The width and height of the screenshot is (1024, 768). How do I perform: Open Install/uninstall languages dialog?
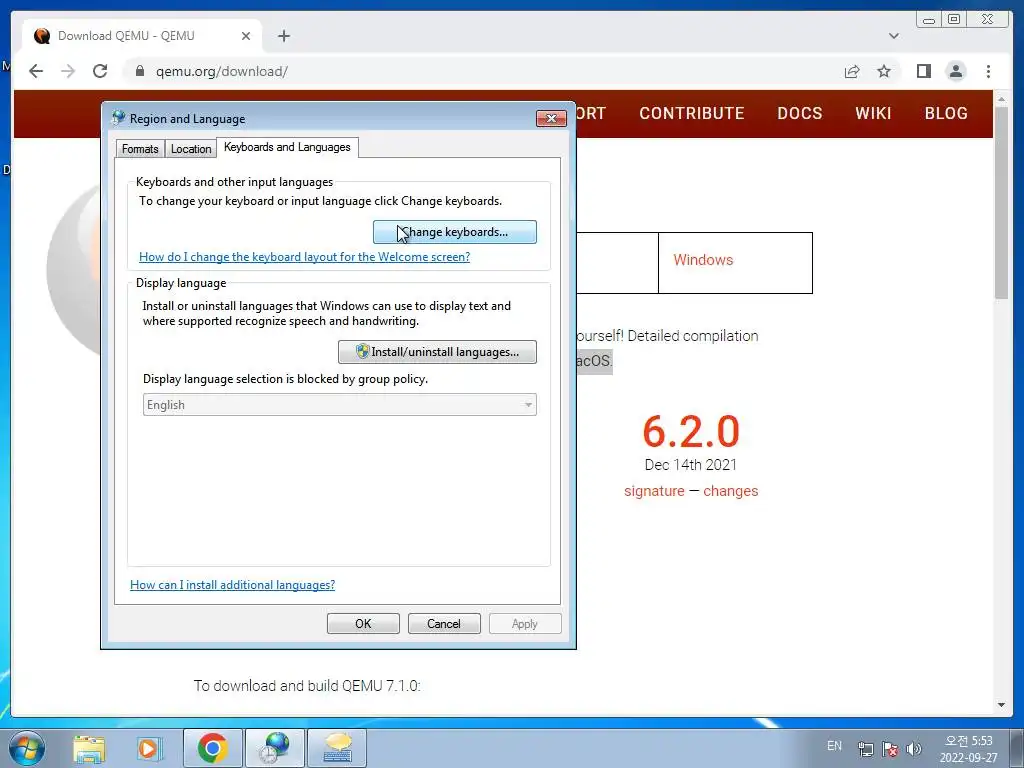click(437, 352)
